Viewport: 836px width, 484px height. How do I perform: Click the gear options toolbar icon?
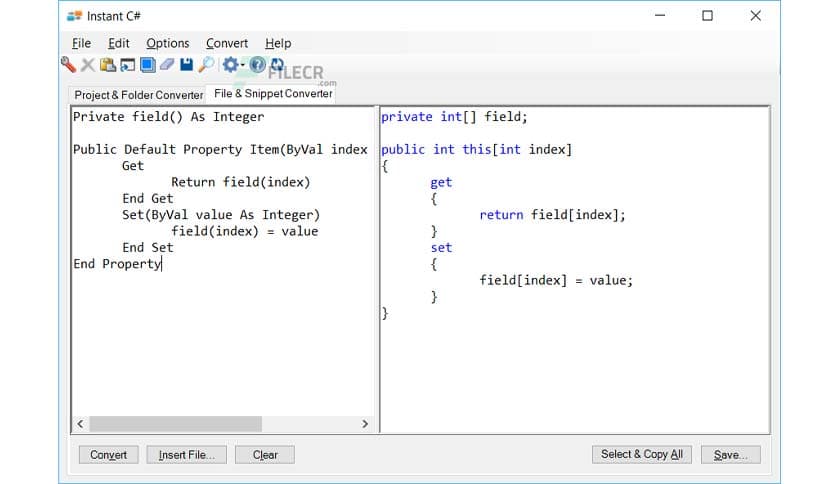click(230, 65)
